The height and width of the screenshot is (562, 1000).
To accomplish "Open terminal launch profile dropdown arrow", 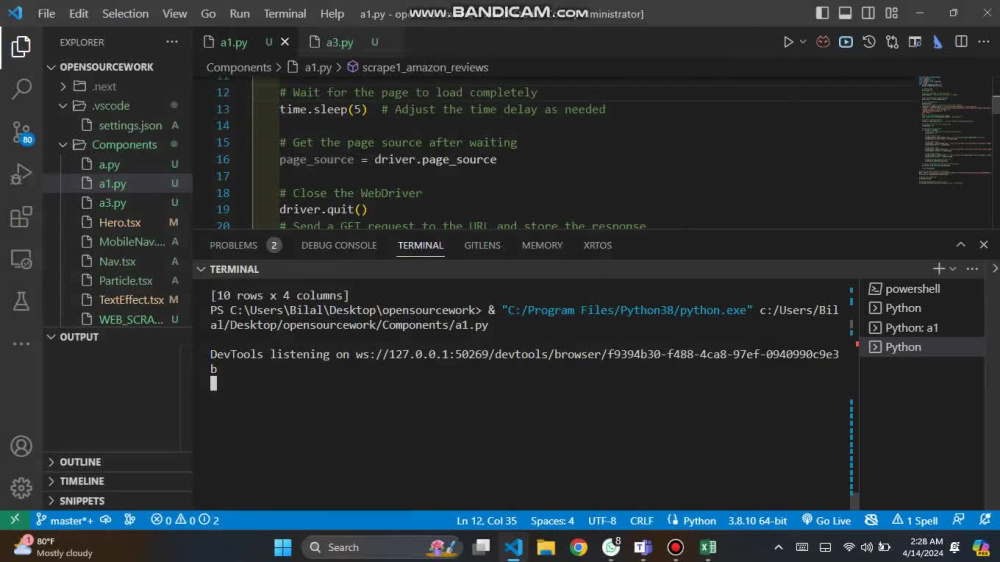I will 953,269.
